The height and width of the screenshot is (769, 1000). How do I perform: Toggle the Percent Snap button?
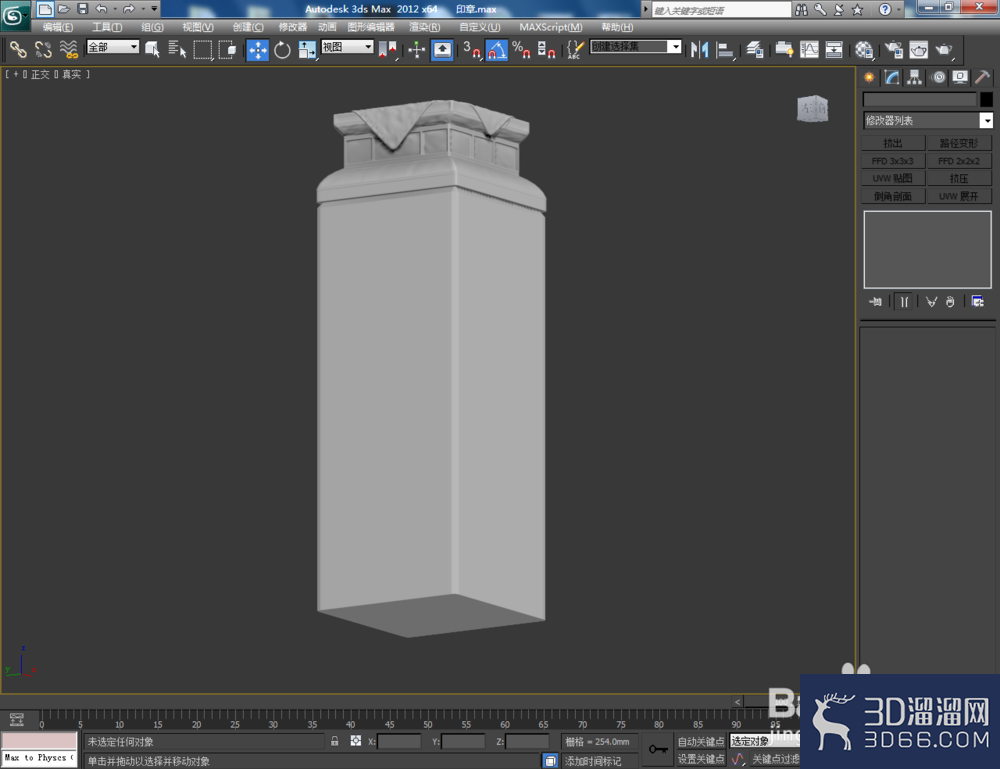tap(522, 50)
